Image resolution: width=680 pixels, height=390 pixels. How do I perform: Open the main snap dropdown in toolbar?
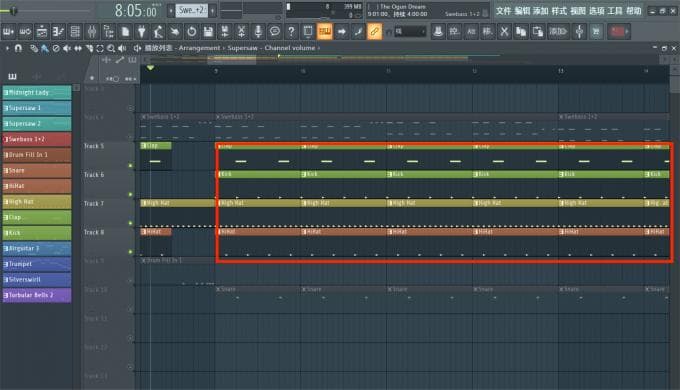(410, 31)
